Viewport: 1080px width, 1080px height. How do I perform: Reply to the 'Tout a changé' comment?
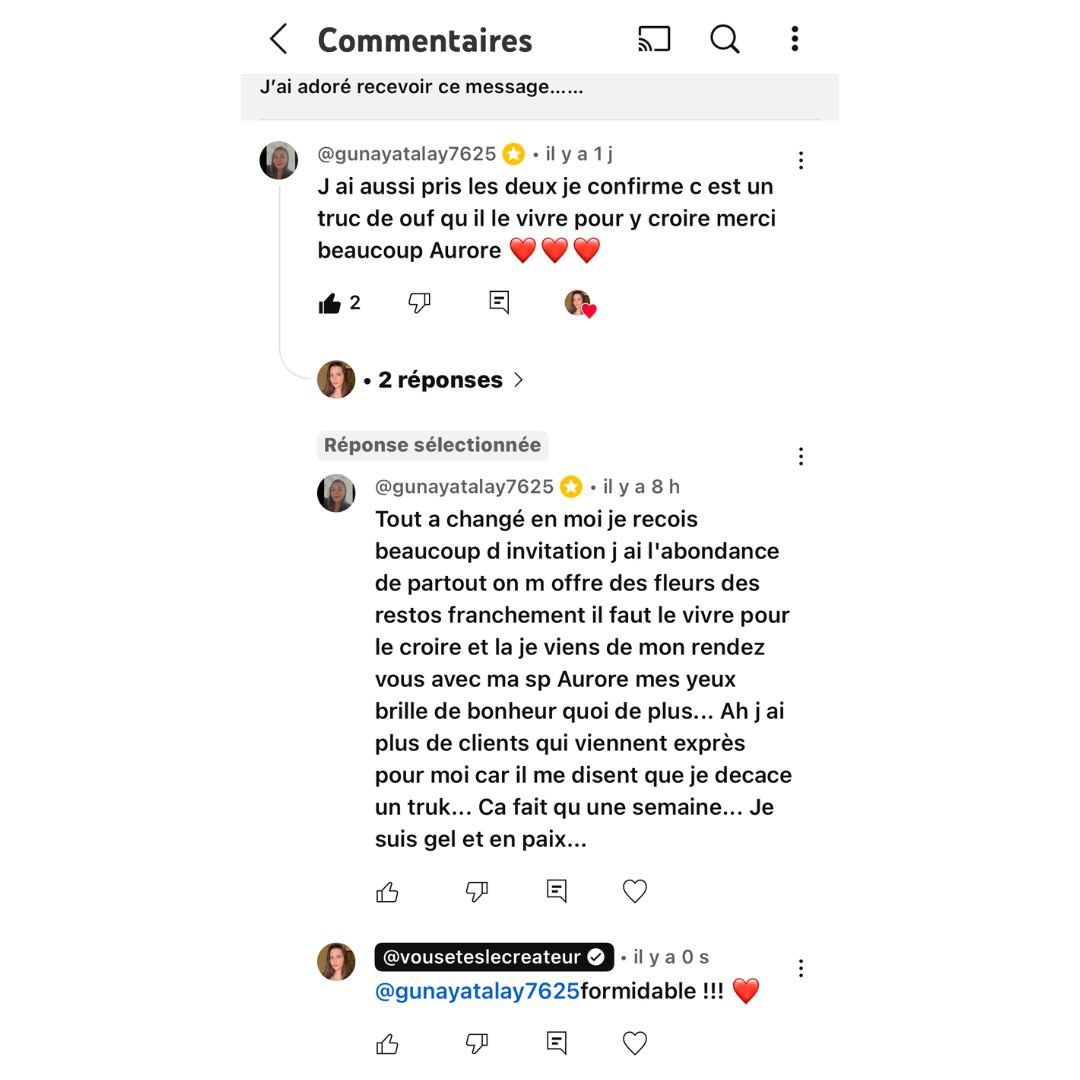tap(557, 891)
